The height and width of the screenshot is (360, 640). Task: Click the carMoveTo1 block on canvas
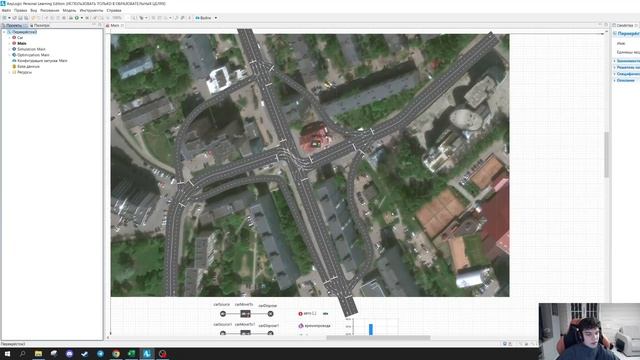pos(245,333)
